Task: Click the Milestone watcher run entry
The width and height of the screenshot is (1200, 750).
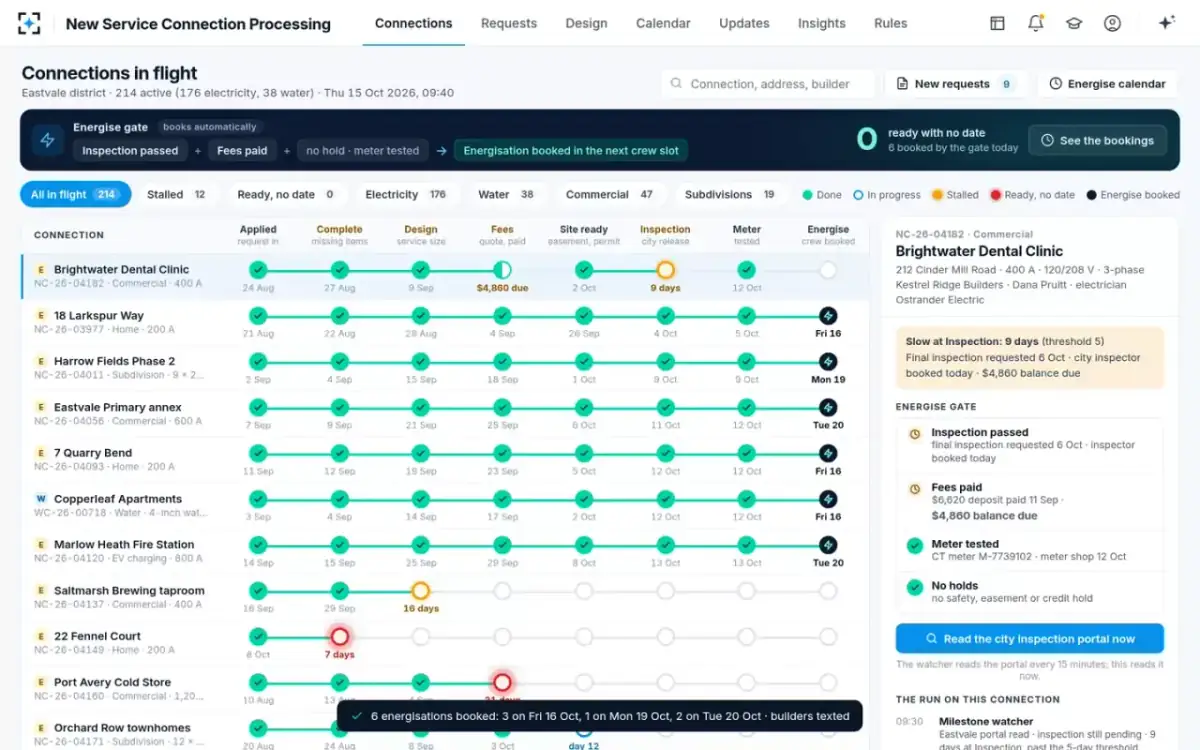Action: 1029,734
